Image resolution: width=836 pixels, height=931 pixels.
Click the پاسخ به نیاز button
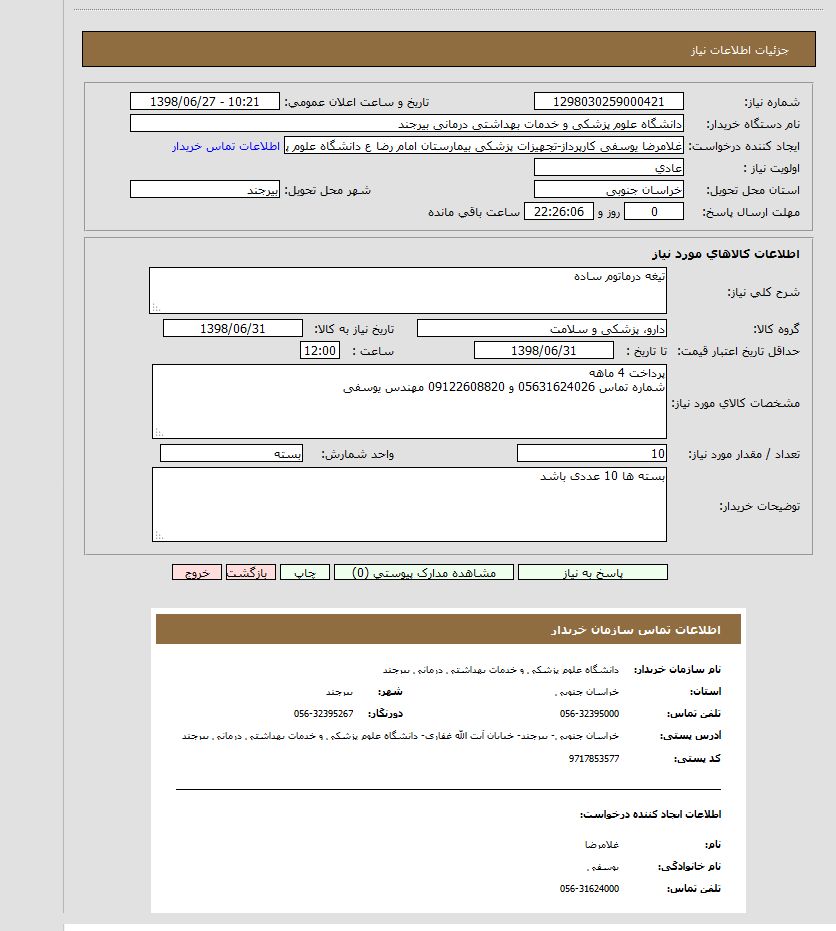tap(593, 573)
